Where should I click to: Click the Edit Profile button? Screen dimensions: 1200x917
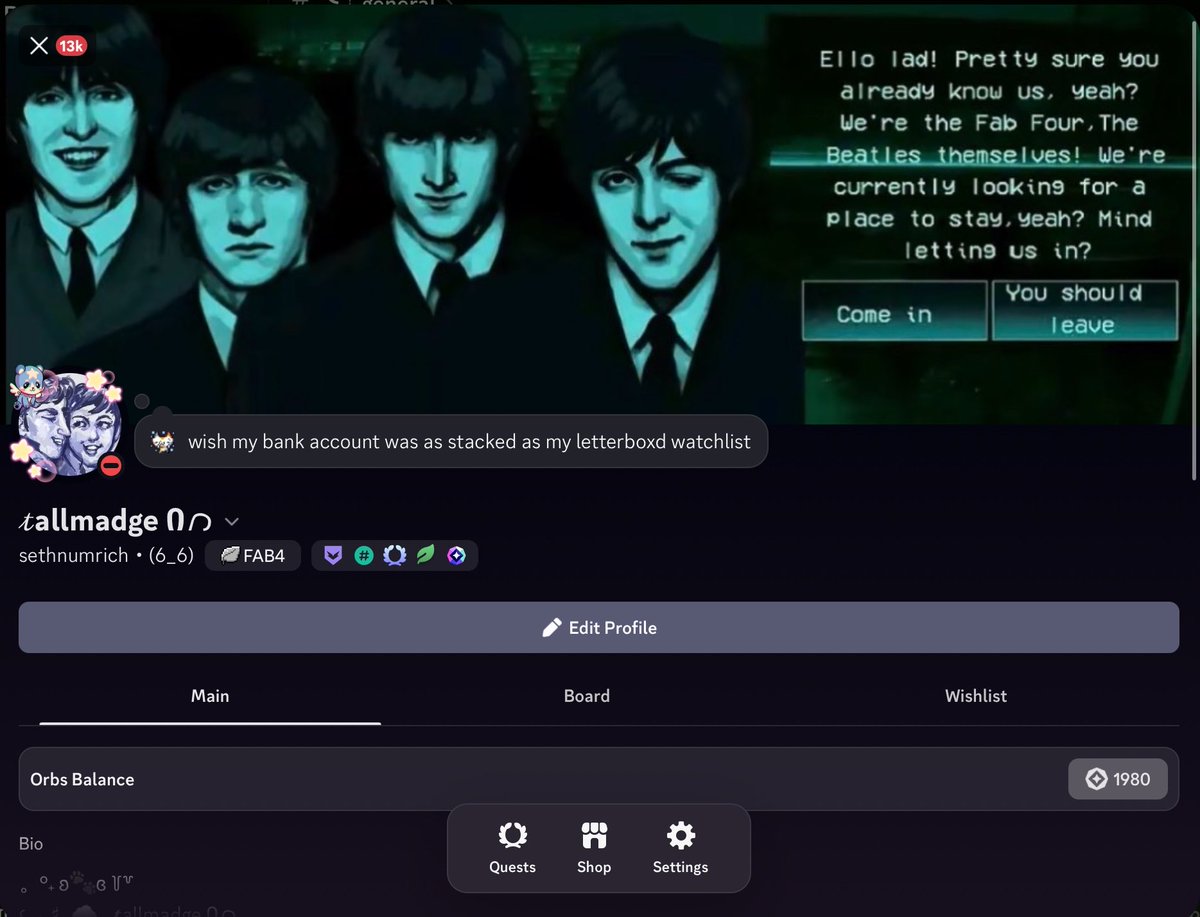coord(599,627)
